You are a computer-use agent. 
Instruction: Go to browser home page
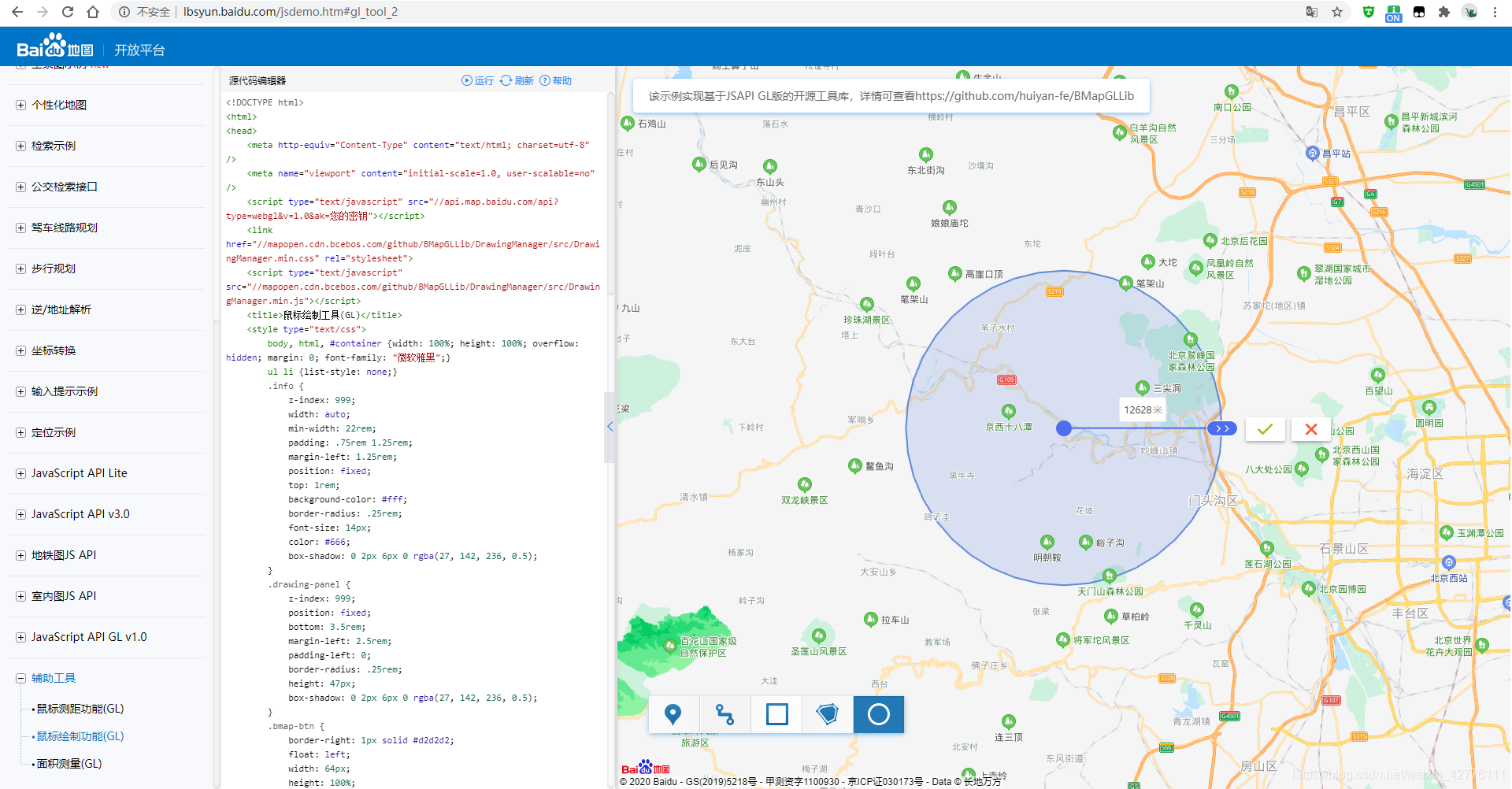[x=93, y=12]
